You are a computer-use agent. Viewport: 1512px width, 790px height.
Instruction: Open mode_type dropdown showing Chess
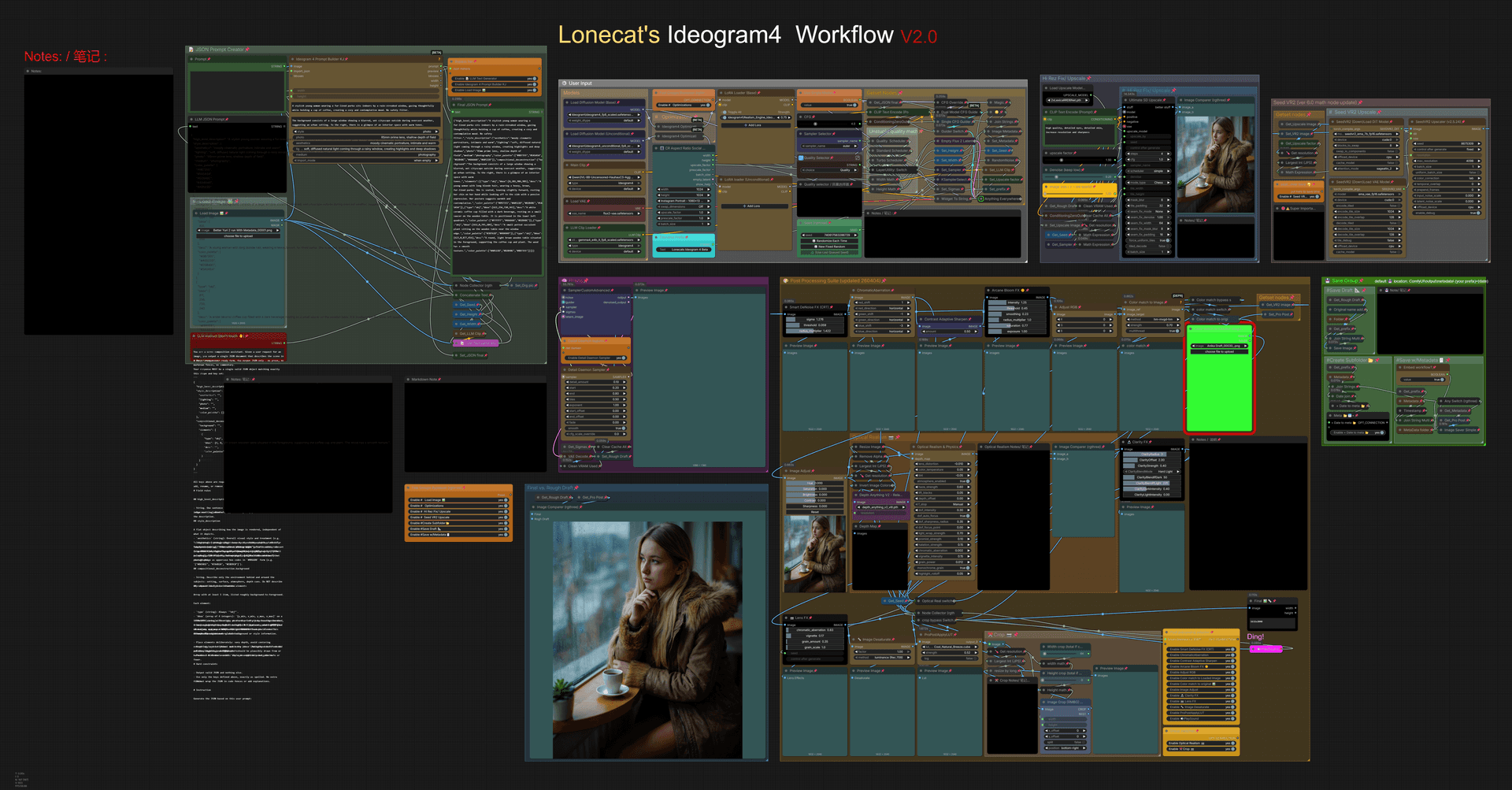tap(1148, 183)
